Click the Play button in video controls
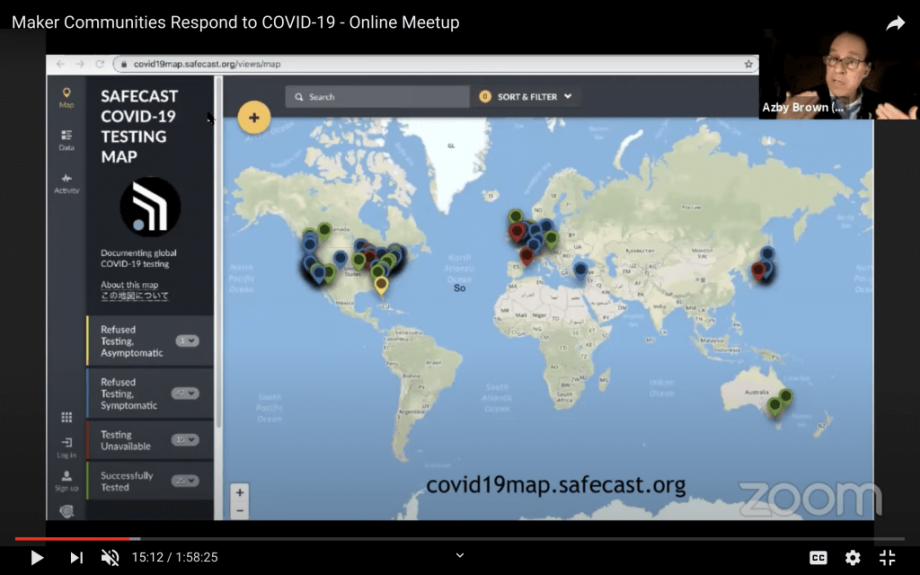Screen dimensions: 920x575 [37, 557]
